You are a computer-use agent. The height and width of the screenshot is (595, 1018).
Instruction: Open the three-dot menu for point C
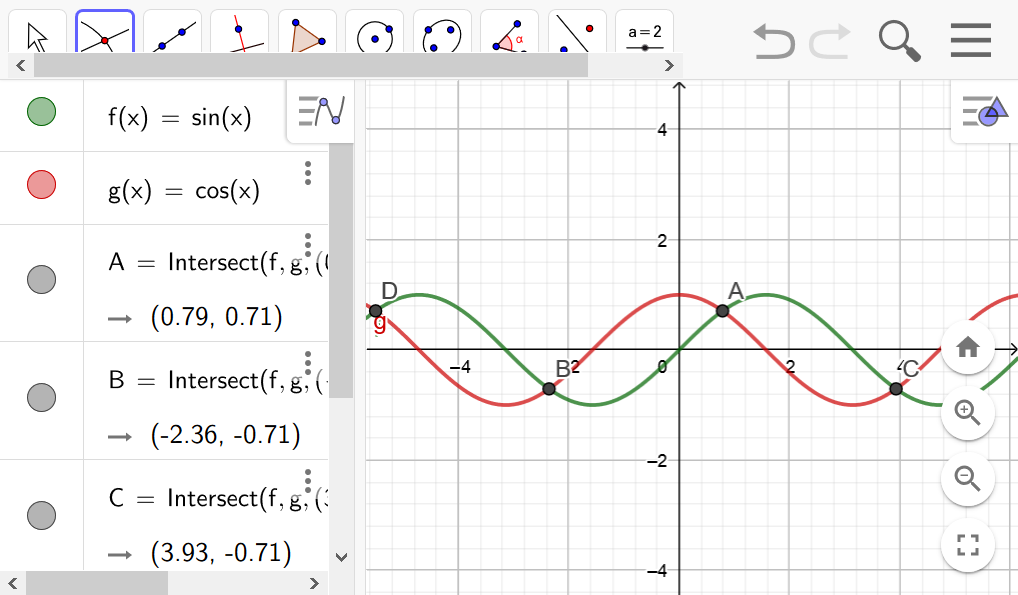coord(307,480)
